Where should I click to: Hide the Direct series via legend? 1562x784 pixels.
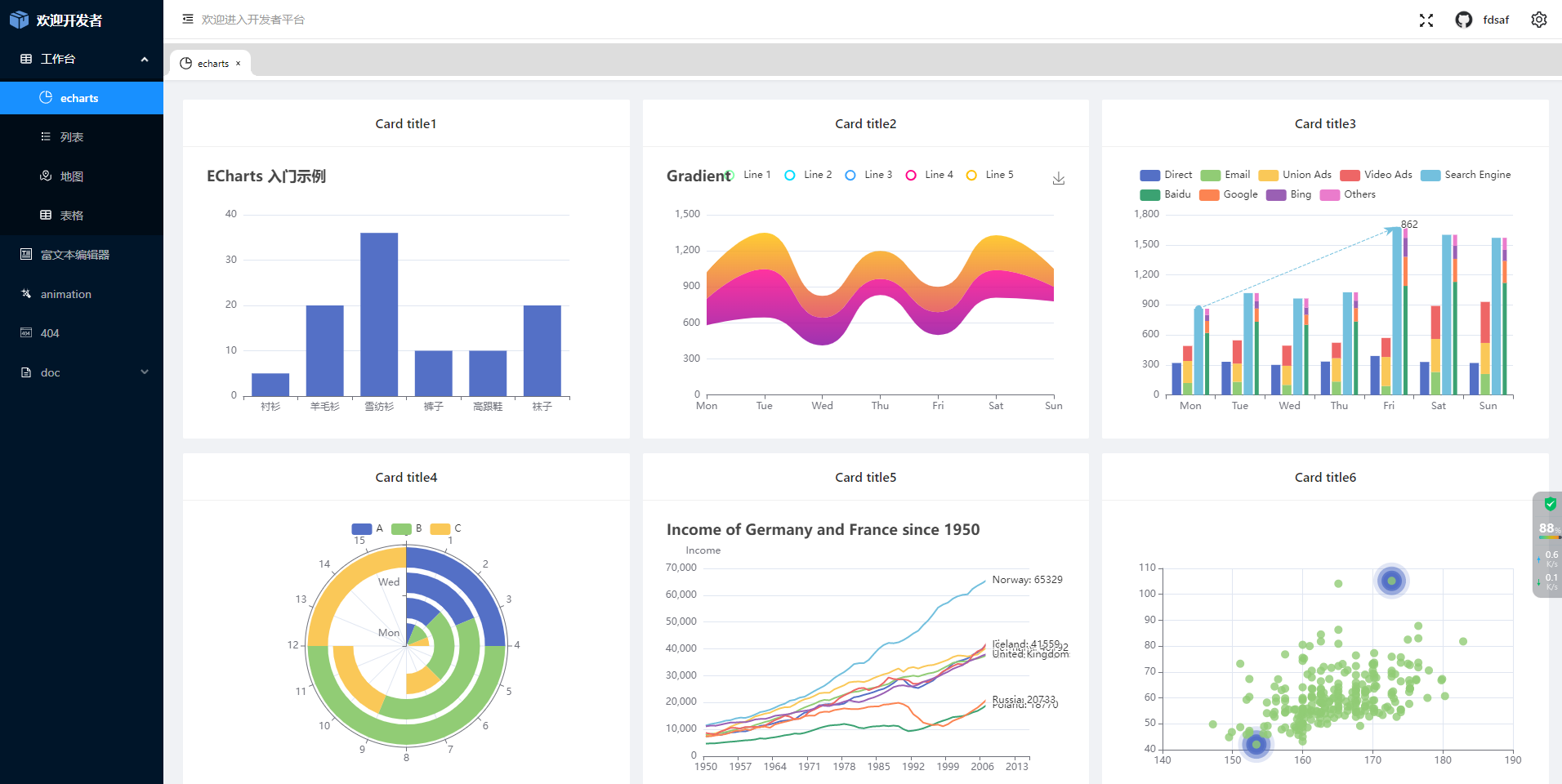[1166, 175]
